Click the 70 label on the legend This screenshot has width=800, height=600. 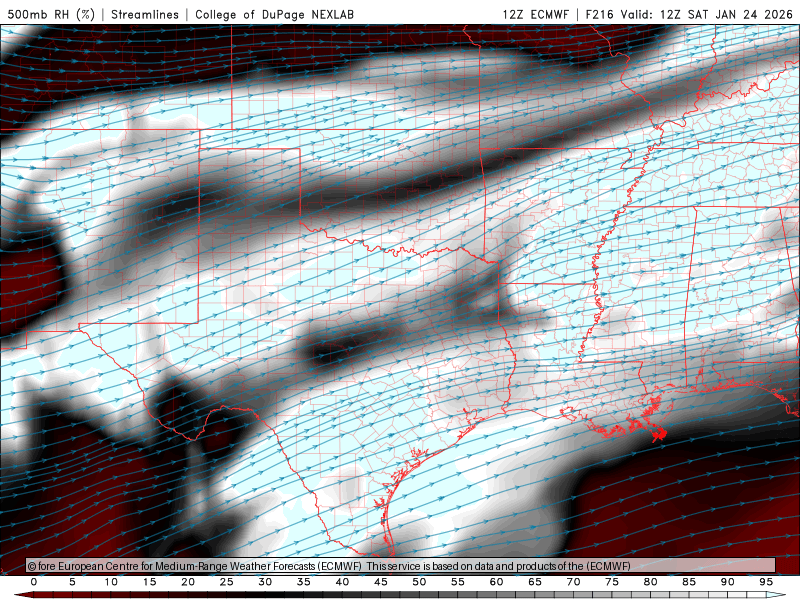coord(573,582)
